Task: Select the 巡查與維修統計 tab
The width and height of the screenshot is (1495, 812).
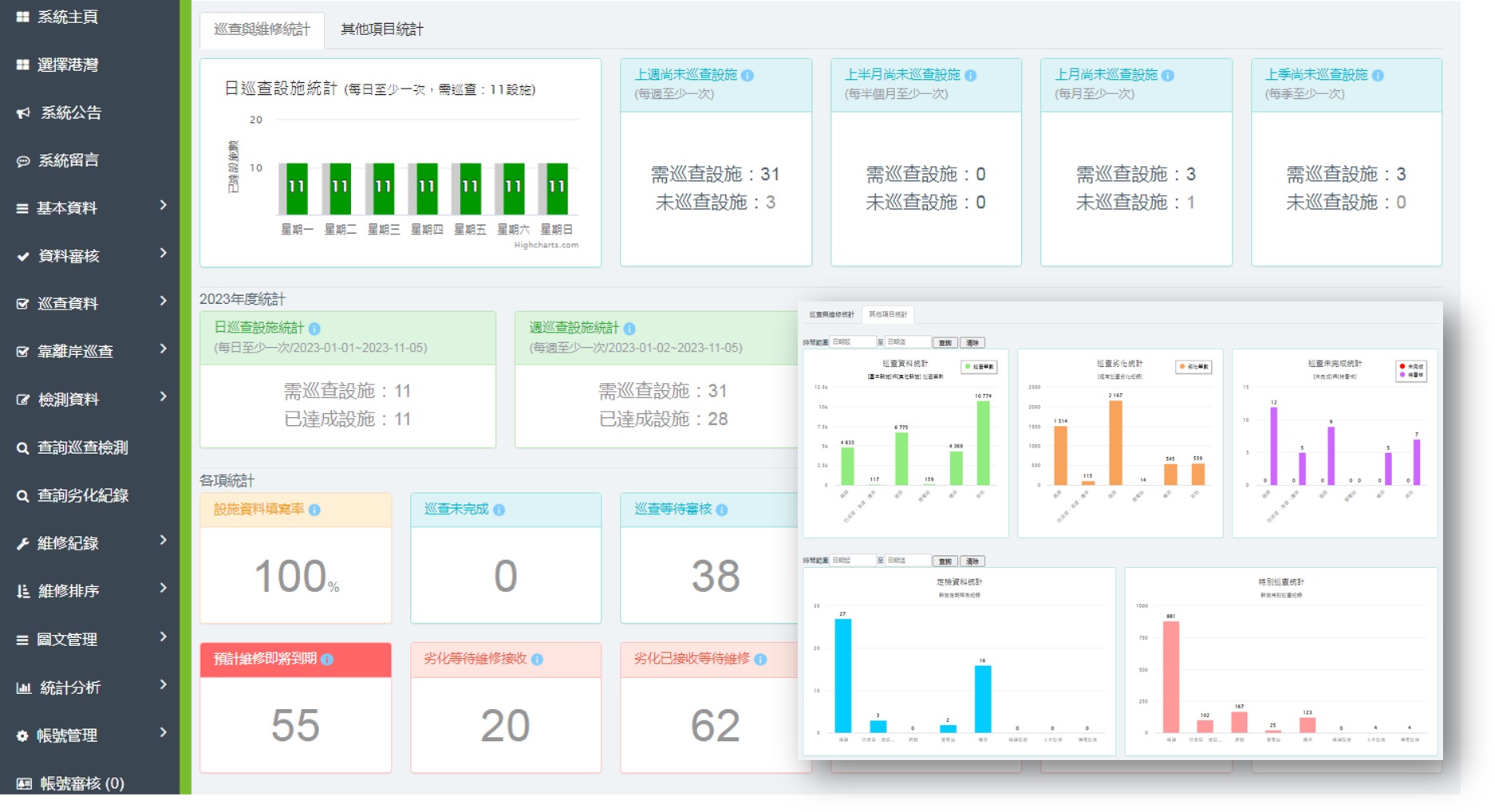Action: coord(262,30)
